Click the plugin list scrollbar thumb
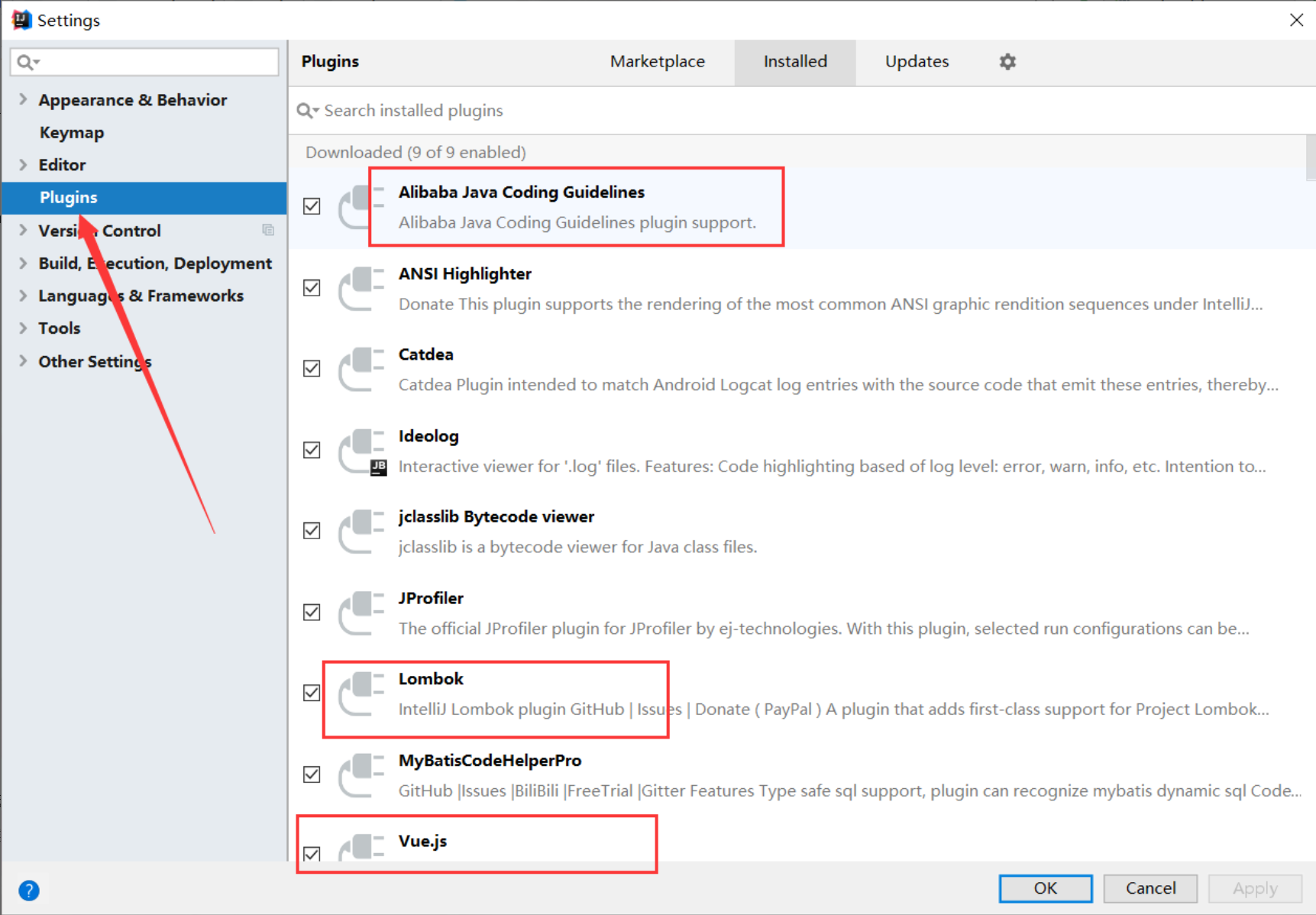Image resolution: width=1316 pixels, height=915 pixels. pos(1311,158)
